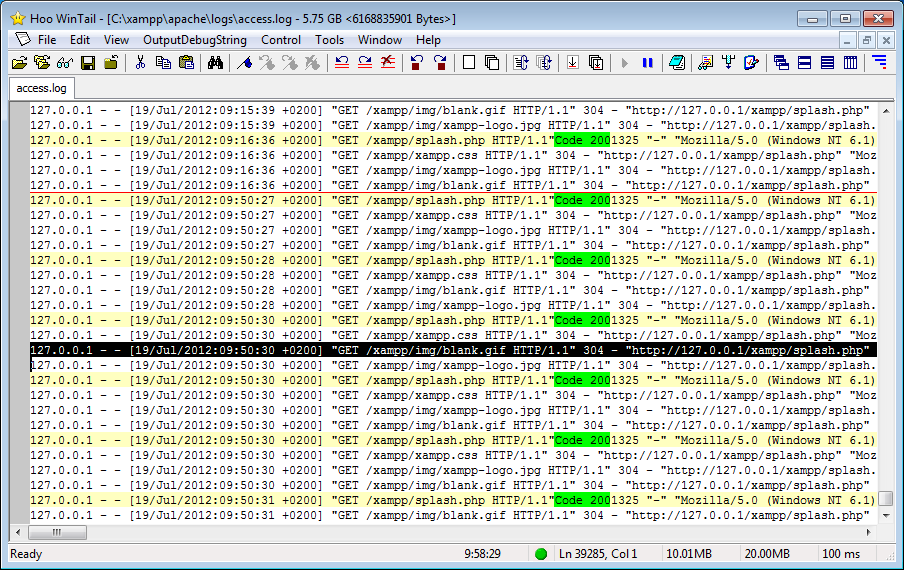Click the clipboard paste icon
Image resolution: width=904 pixels, height=570 pixels.
(x=186, y=62)
